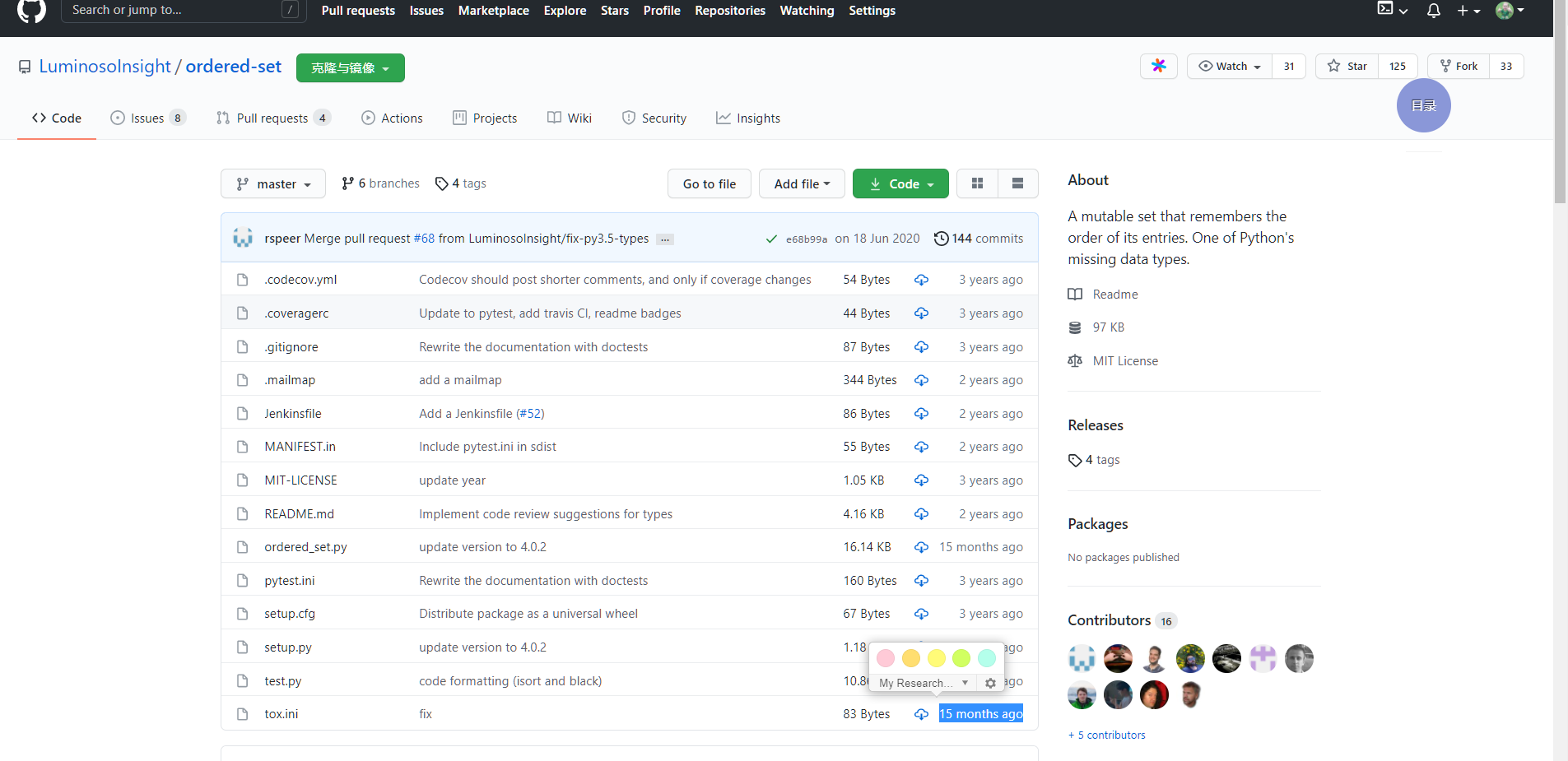Switch to the Wiki tab
This screenshot has width=1568, height=761.
570,118
